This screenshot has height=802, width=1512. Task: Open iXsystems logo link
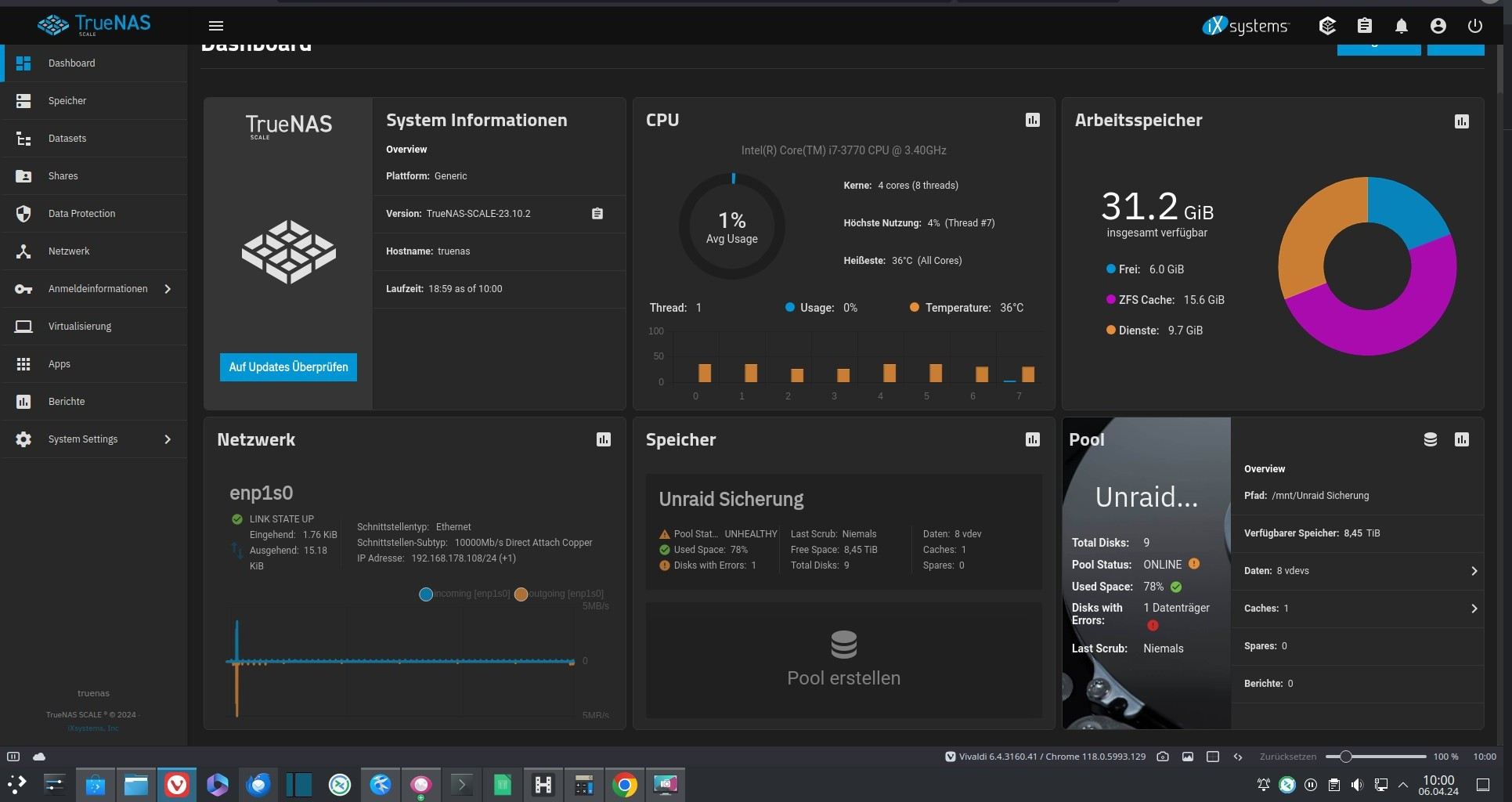1246,26
